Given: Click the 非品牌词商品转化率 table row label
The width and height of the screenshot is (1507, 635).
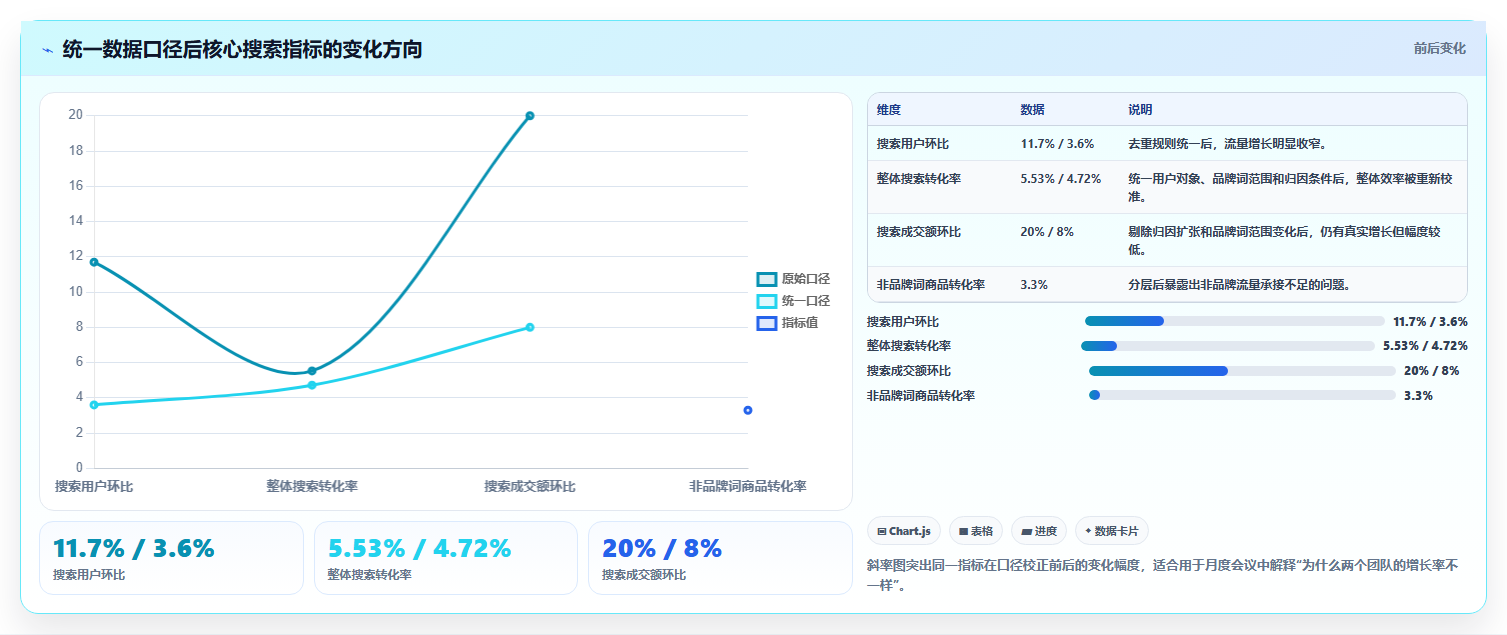Looking at the screenshot, I should click(x=931, y=285).
